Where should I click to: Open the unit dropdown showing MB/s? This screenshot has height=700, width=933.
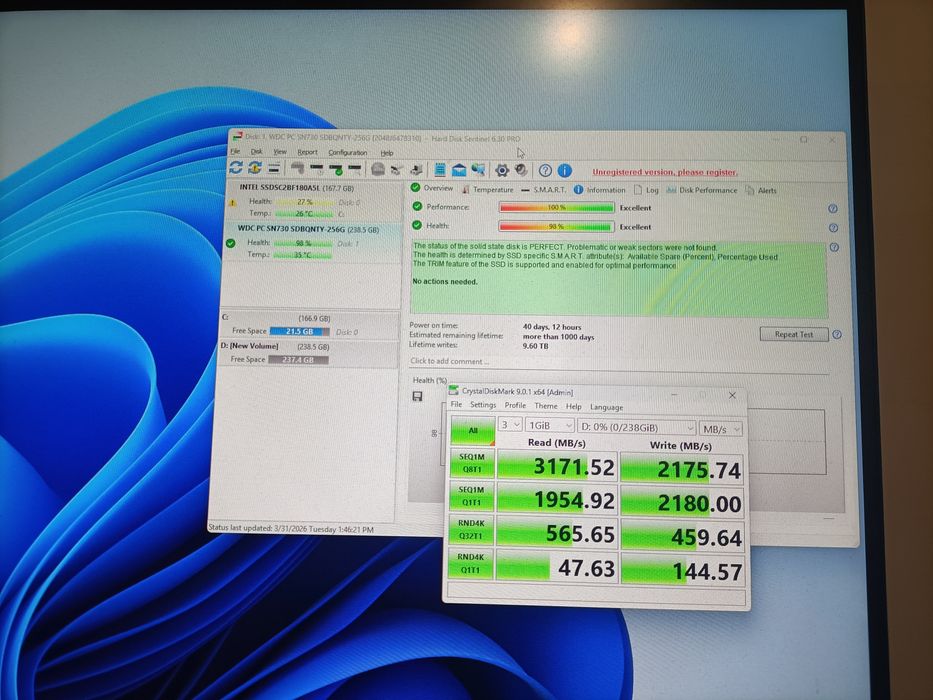pyautogui.click(x=722, y=429)
